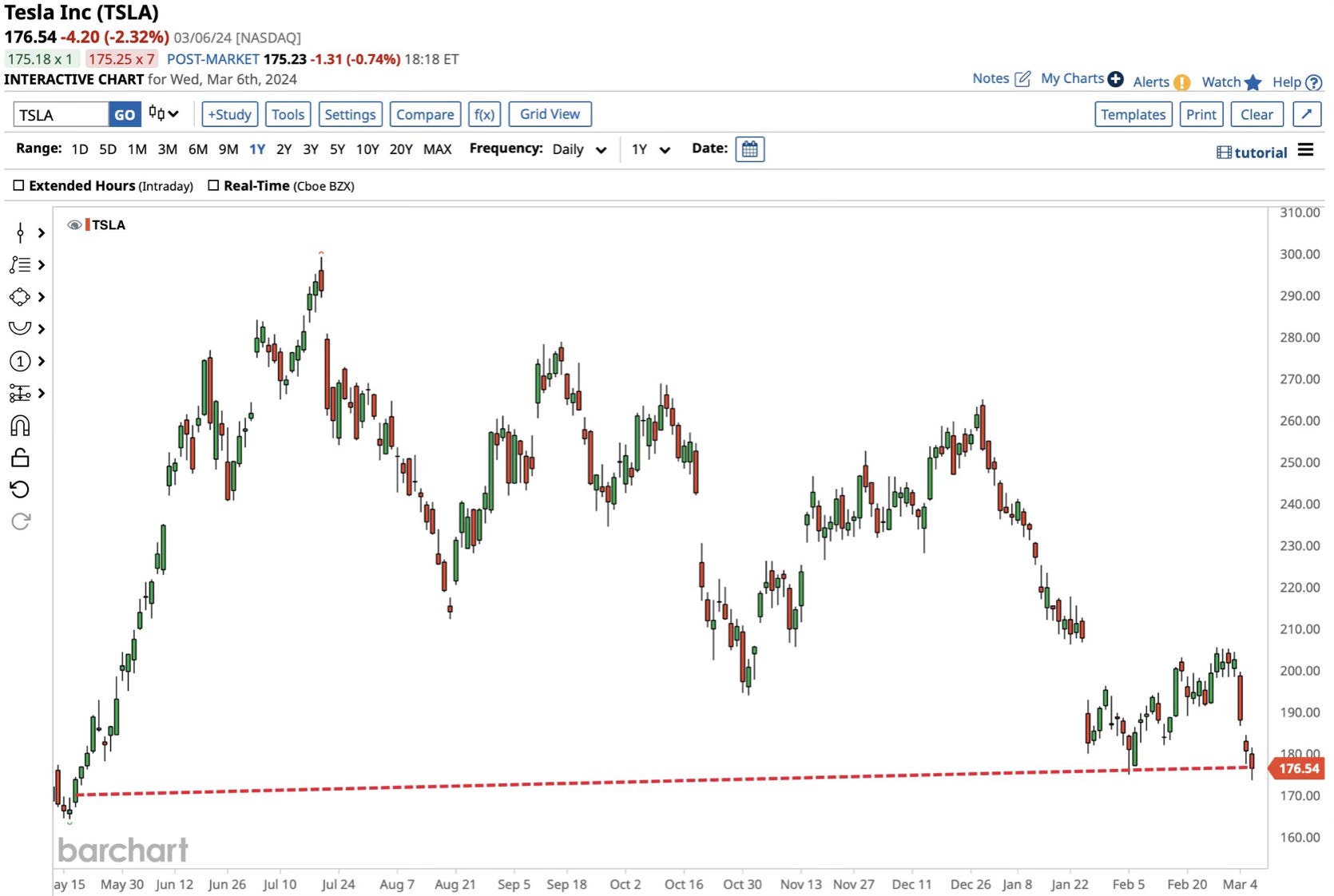Open the Help question mark icon
This screenshot has height=896, width=1334.
point(1313,82)
